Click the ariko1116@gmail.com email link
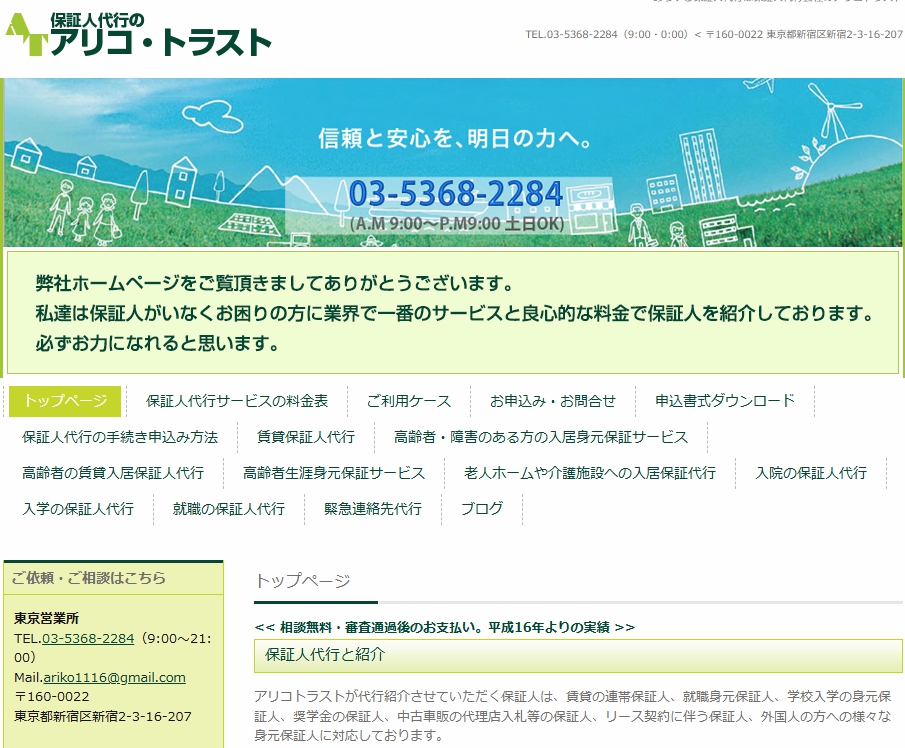 coord(114,677)
